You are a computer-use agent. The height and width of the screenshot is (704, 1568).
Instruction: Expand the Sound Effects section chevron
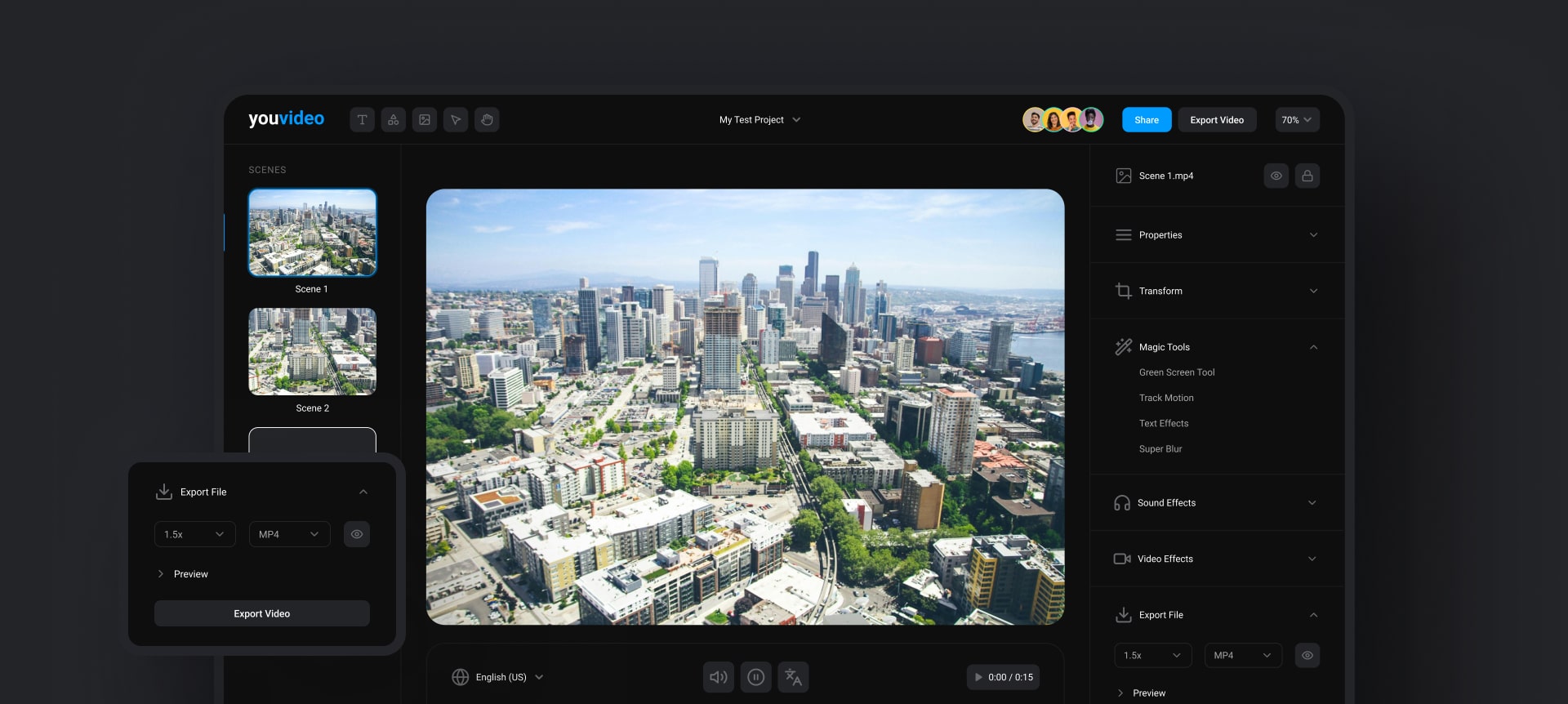[x=1312, y=503]
